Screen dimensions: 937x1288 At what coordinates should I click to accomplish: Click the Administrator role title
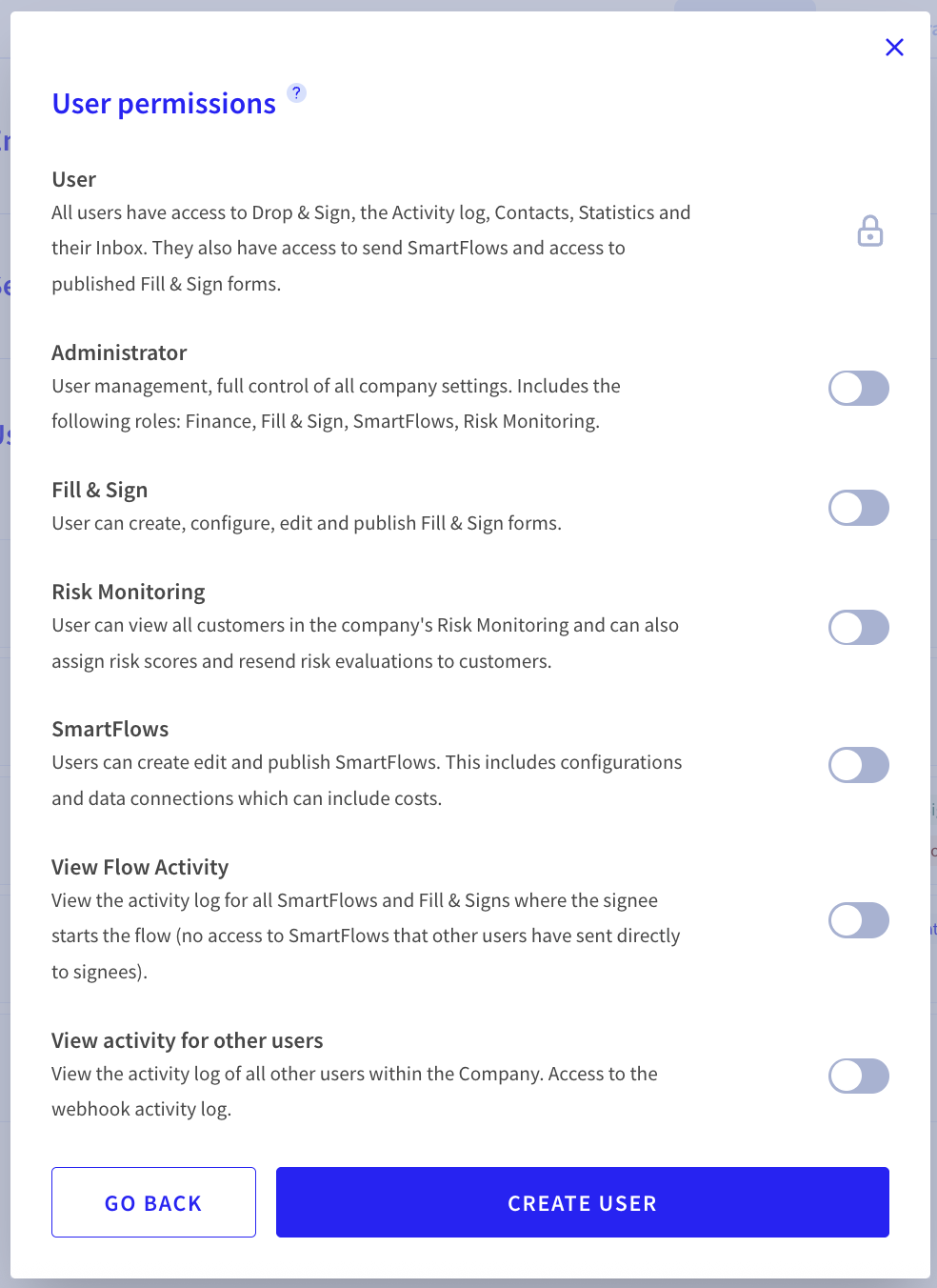[x=119, y=352]
